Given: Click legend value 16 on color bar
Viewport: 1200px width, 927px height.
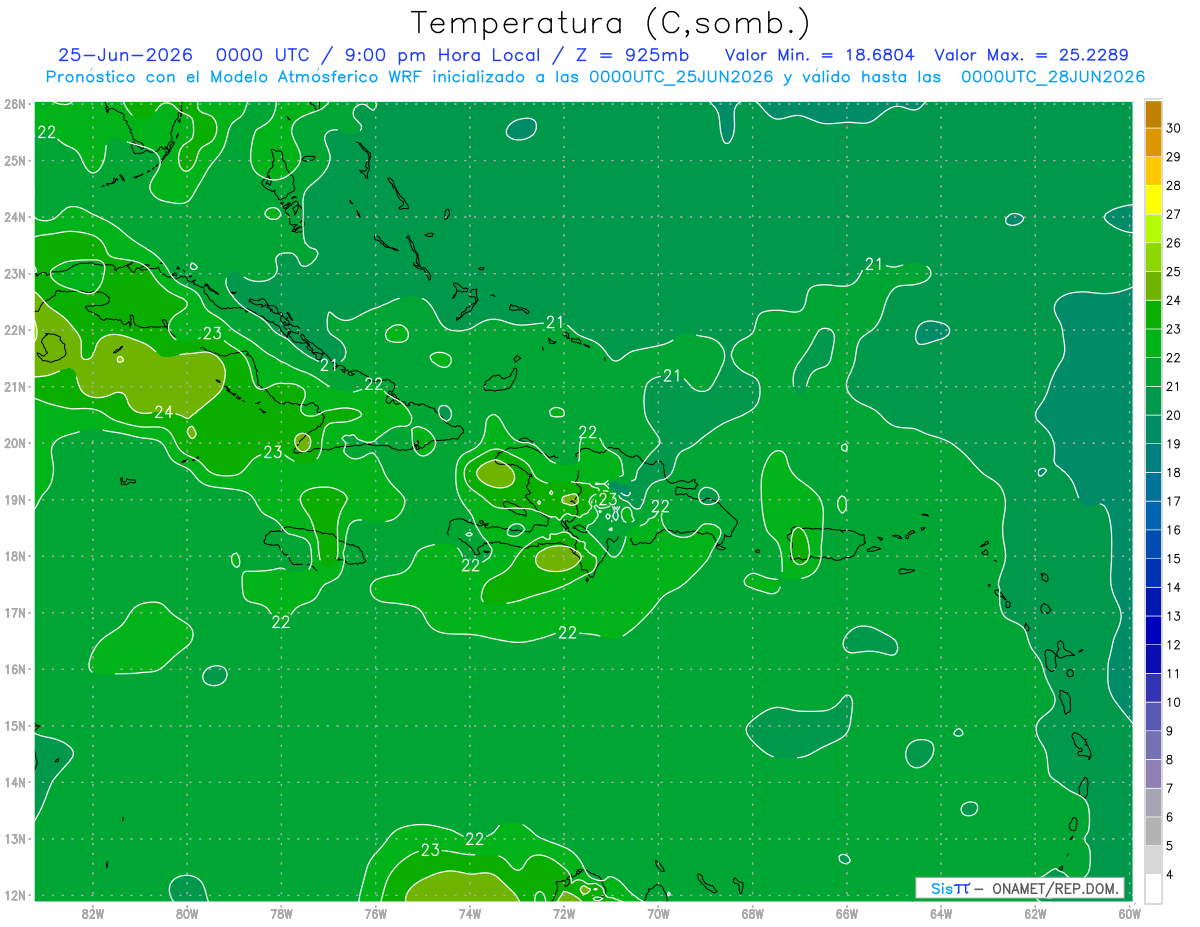Looking at the screenshot, I should 1173,530.
